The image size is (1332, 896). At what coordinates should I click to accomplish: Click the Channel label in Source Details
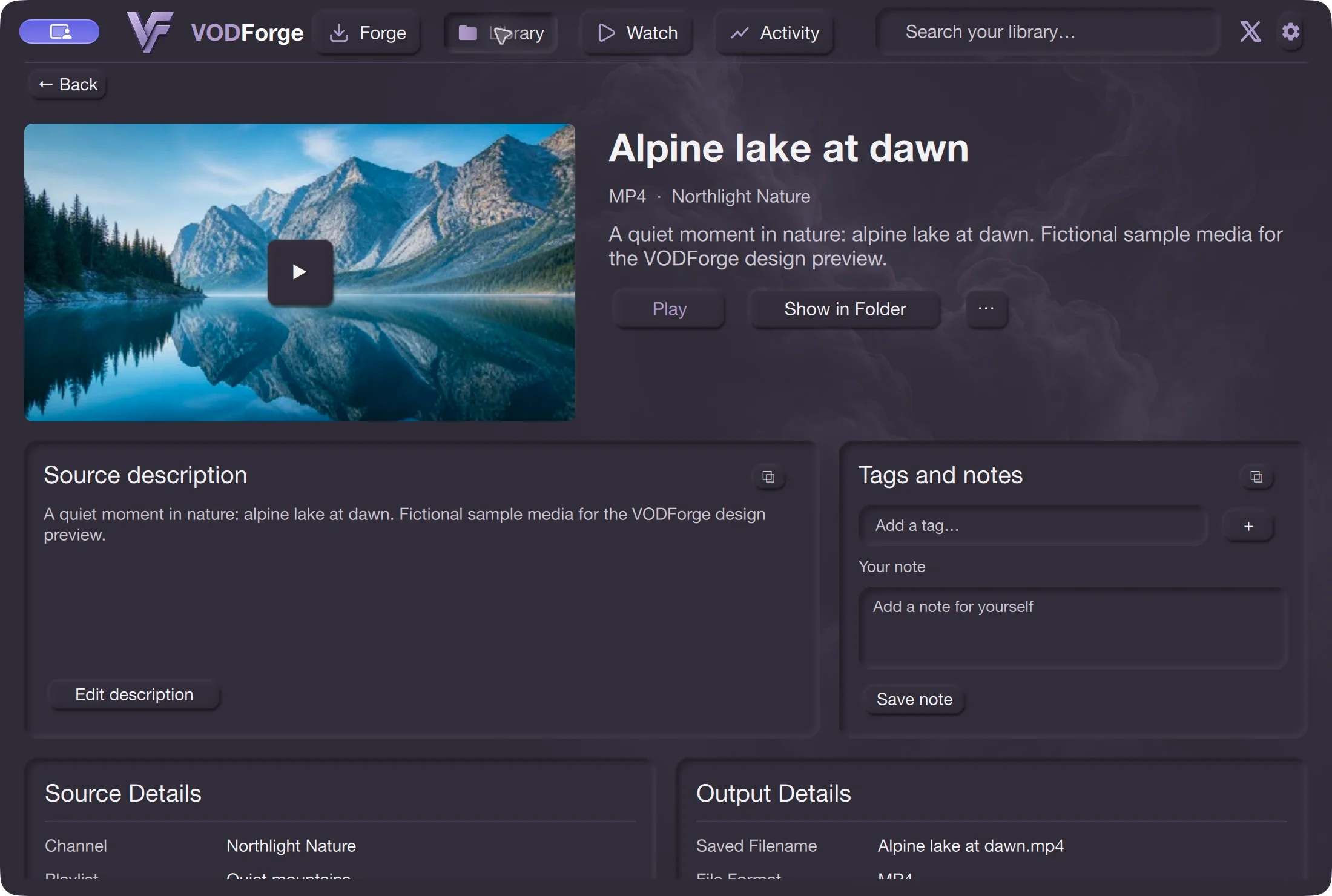[x=76, y=846]
